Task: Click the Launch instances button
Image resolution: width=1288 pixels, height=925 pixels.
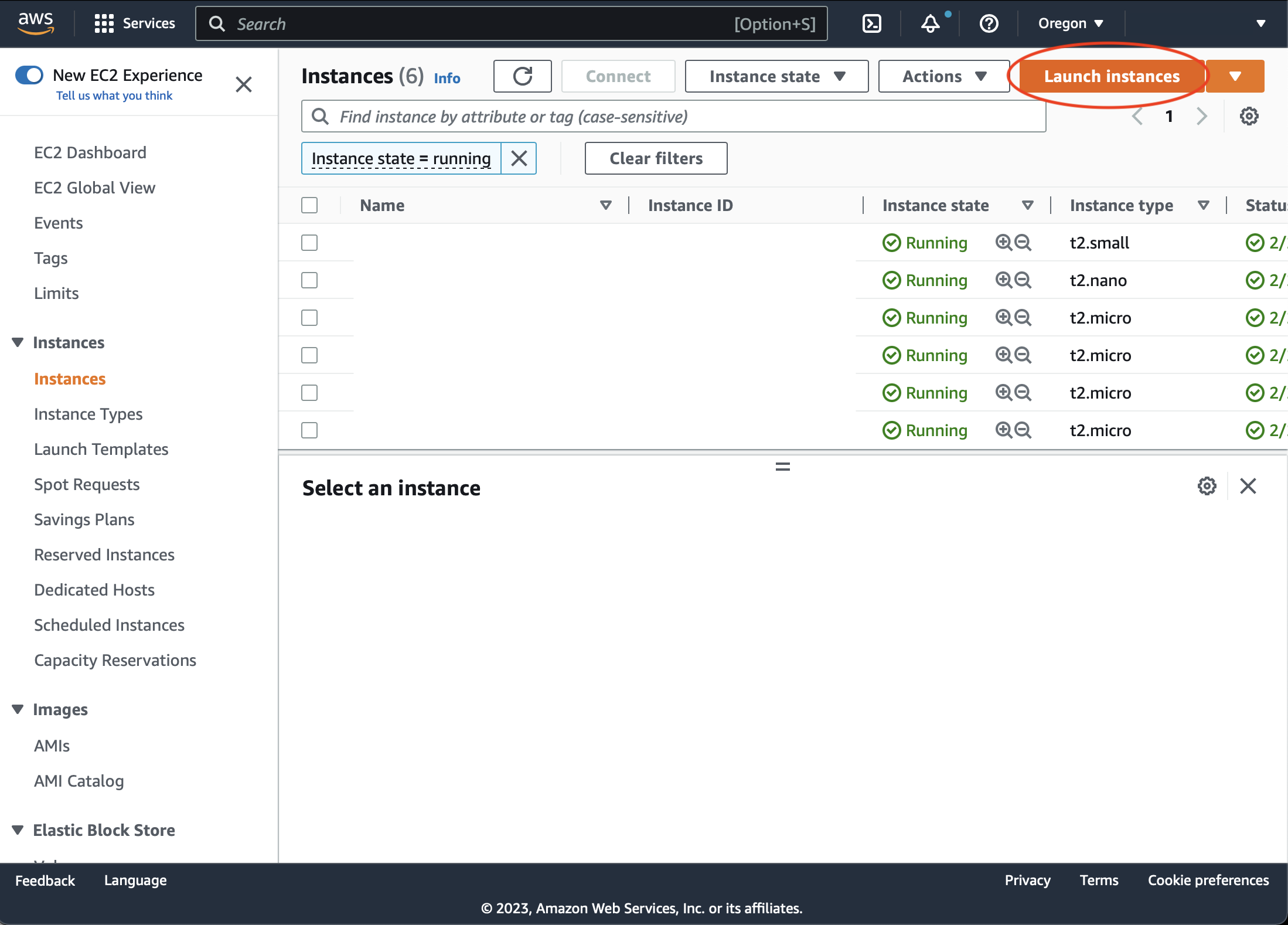Action: pyautogui.click(x=1112, y=76)
